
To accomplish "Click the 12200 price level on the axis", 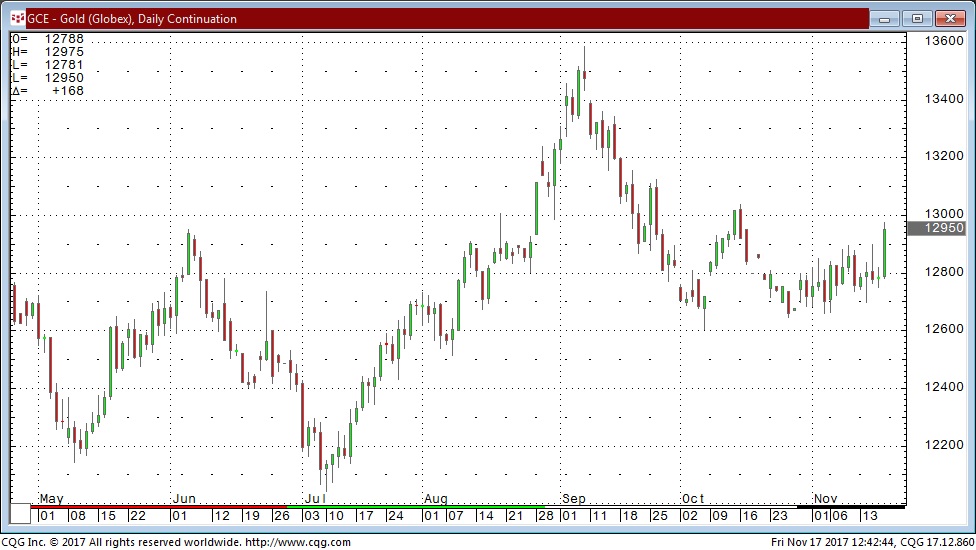I will pyautogui.click(x=943, y=444).
